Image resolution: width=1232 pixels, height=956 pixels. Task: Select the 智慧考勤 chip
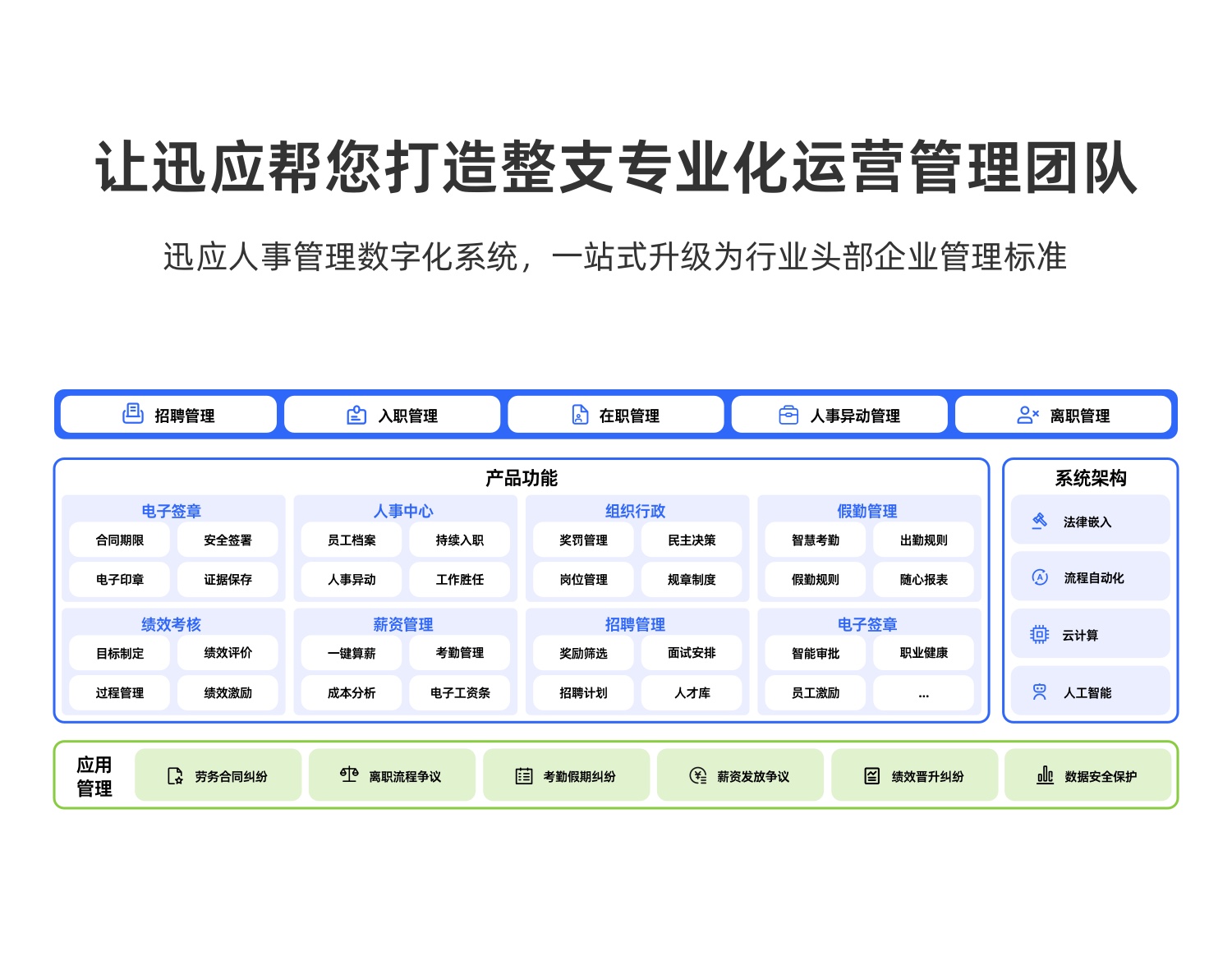tap(816, 540)
